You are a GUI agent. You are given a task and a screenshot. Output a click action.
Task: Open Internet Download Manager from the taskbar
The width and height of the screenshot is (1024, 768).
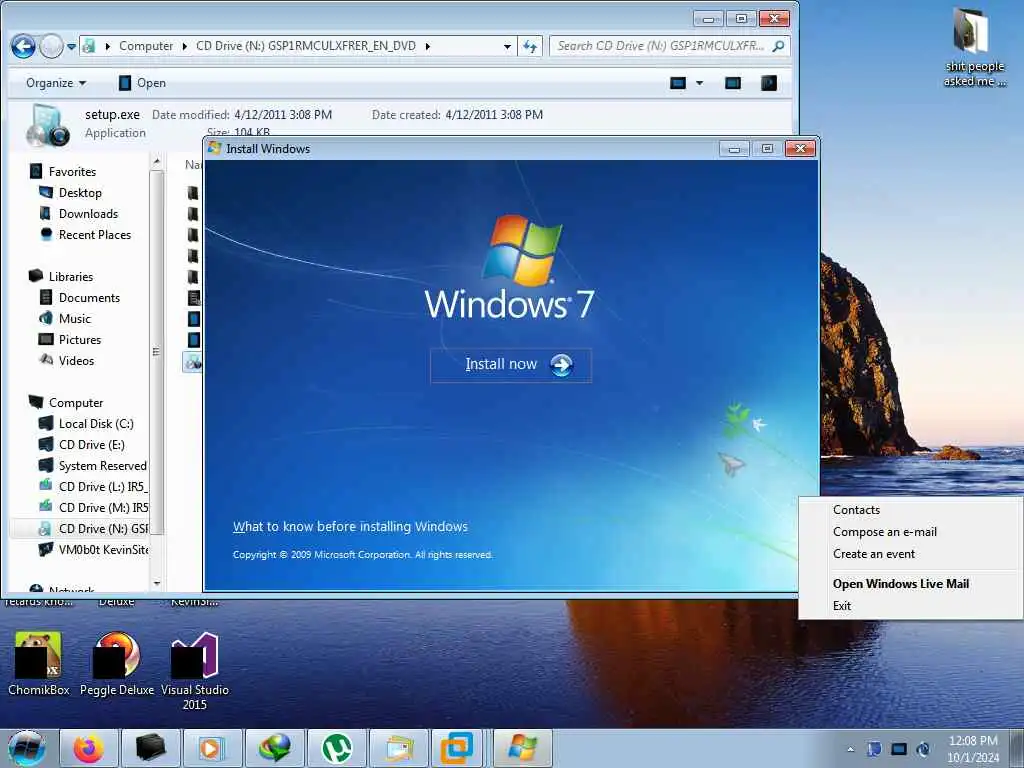pos(274,748)
